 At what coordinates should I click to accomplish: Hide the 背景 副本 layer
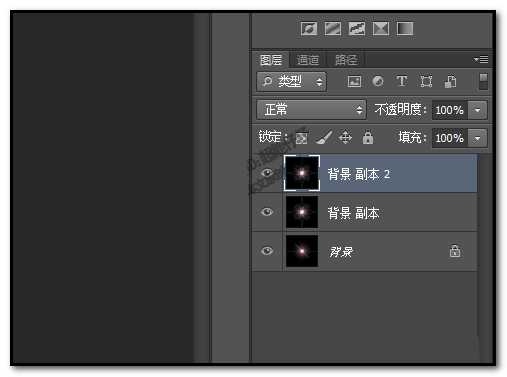tap(267, 212)
